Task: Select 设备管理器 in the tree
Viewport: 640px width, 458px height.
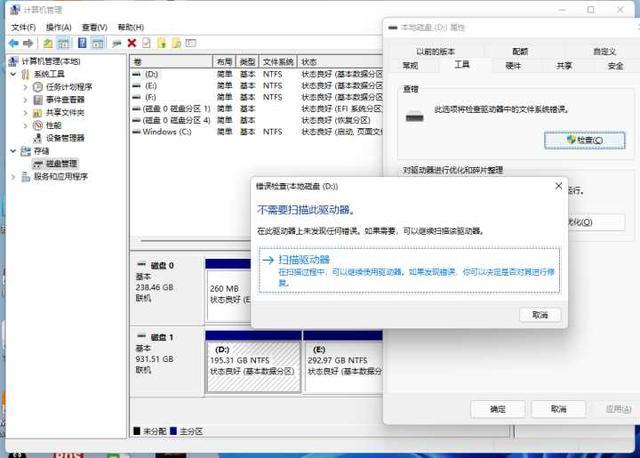Action: pyautogui.click(x=66, y=138)
